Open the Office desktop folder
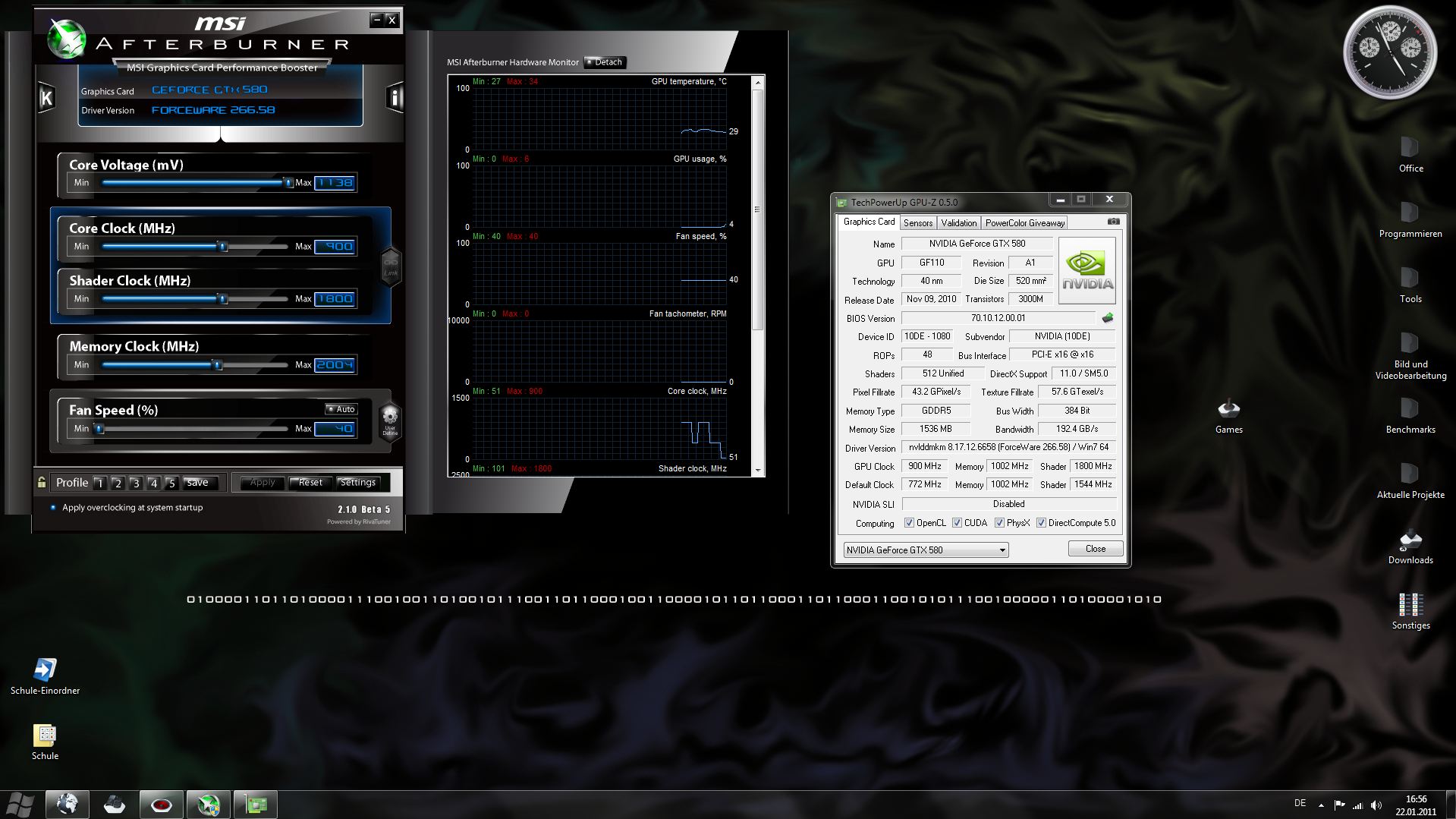1456x819 pixels. (x=1410, y=155)
